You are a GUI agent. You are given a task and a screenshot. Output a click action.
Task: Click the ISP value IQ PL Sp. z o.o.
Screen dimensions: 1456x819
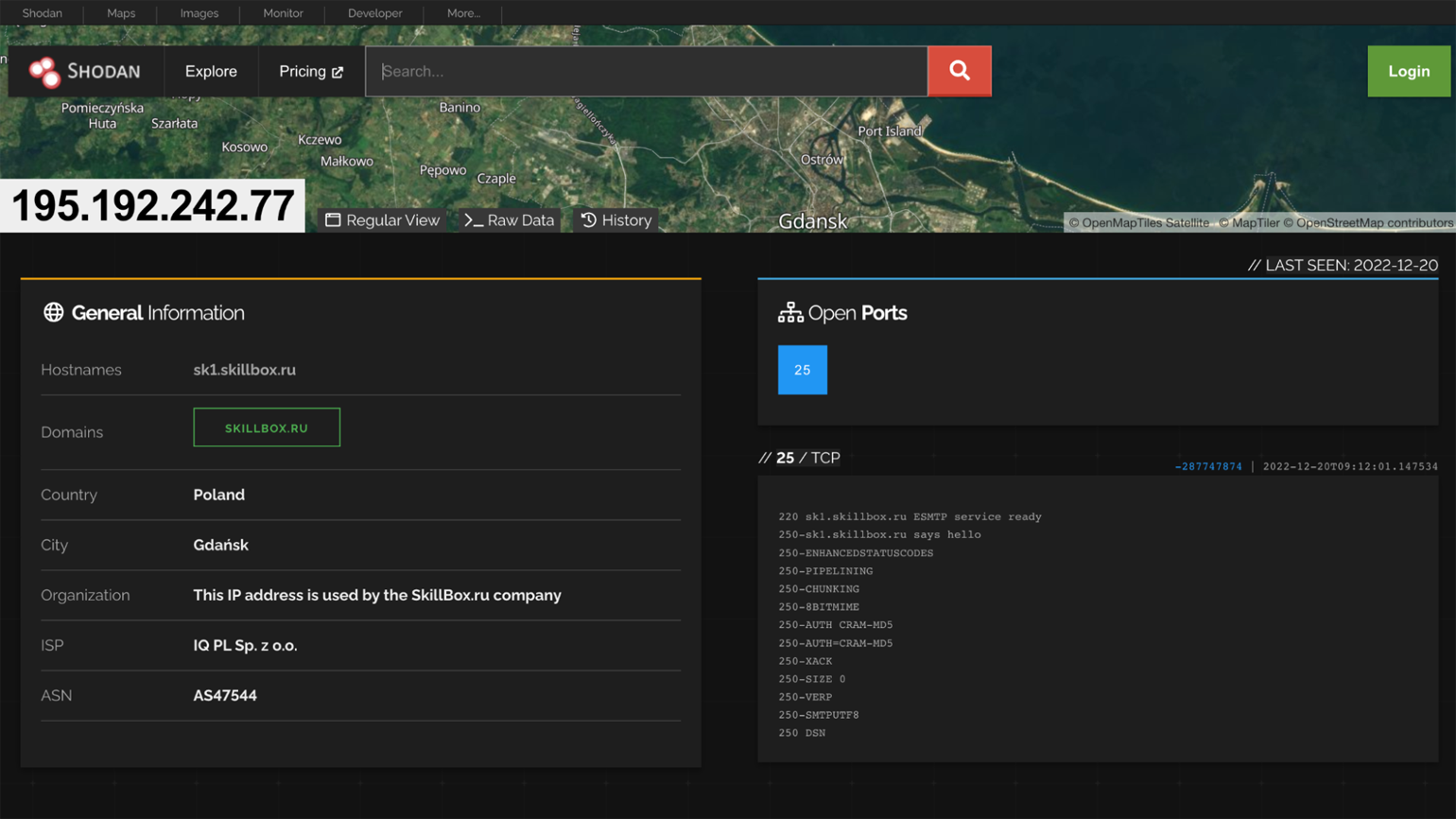(x=246, y=645)
